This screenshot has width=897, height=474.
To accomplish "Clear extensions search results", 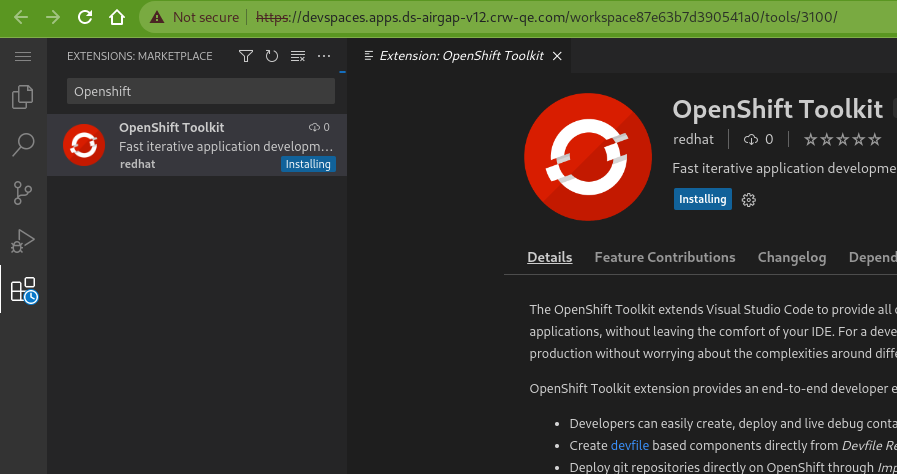I will (297, 56).
